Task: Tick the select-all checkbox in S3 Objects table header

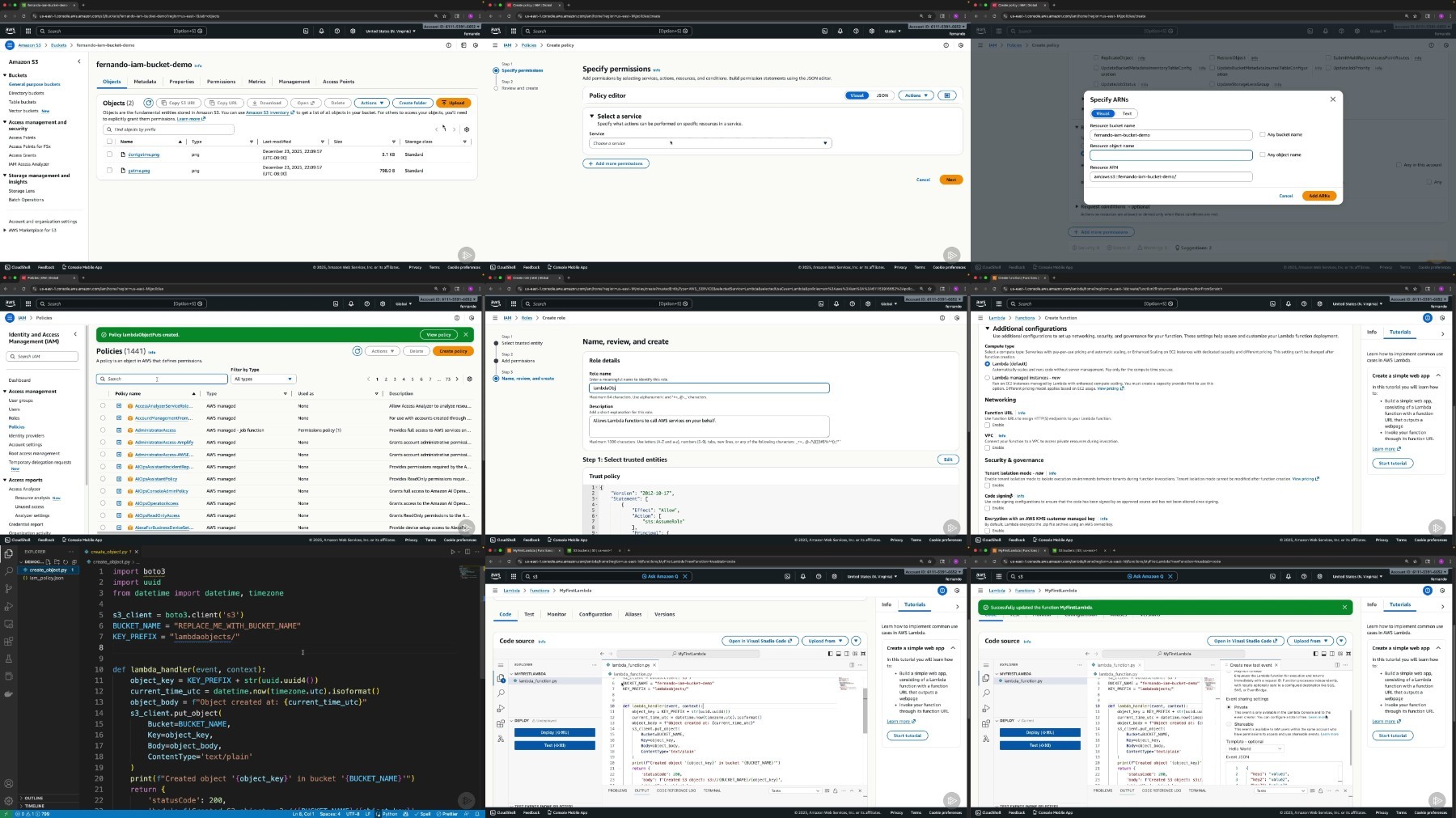Action: 109,142
